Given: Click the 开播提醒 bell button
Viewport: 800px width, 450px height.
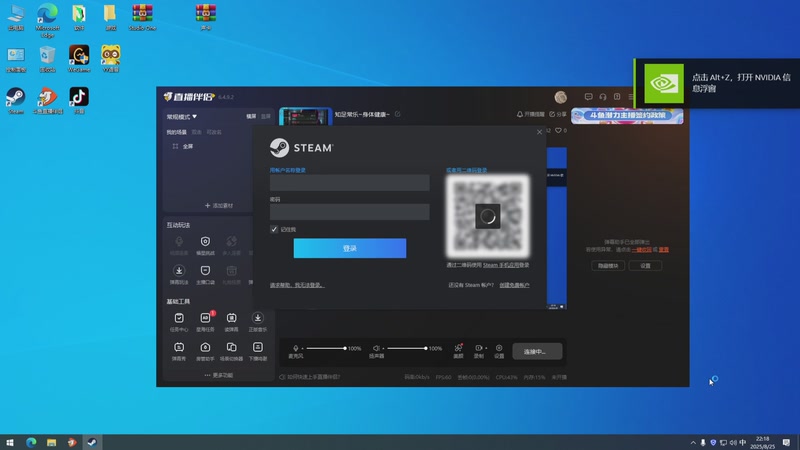Looking at the screenshot, I should pos(531,114).
